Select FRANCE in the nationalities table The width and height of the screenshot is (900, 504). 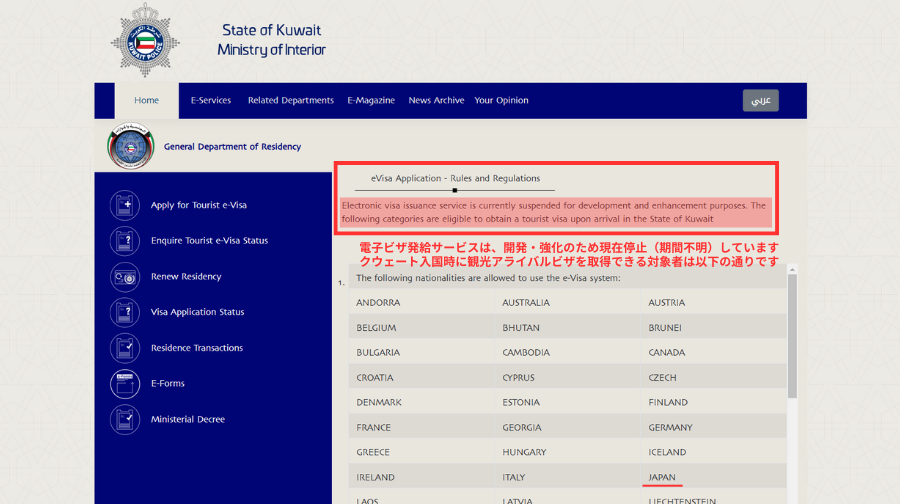click(x=373, y=428)
